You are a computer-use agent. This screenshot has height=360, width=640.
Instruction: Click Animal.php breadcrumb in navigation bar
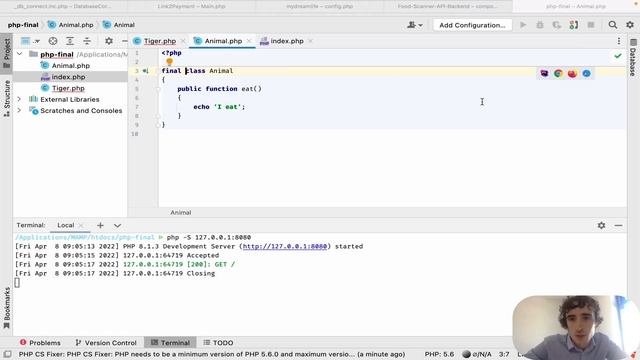tap(71, 25)
